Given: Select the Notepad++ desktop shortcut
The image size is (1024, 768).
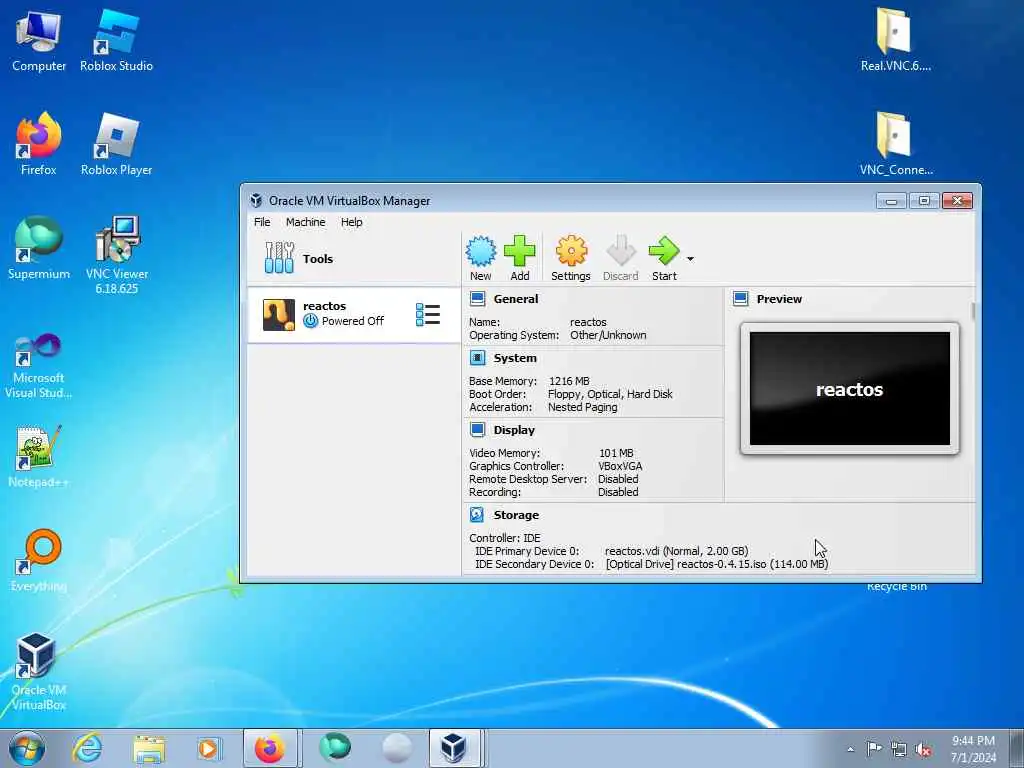Looking at the screenshot, I should (x=38, y=456).
